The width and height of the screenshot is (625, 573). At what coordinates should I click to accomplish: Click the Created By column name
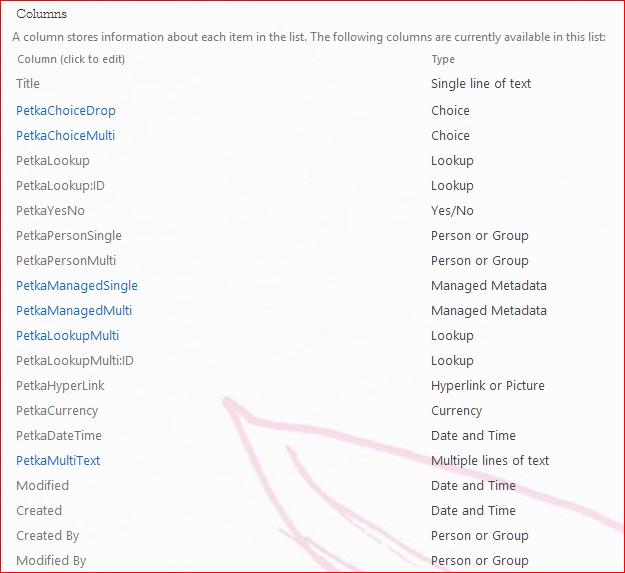[x=47, y=536]
